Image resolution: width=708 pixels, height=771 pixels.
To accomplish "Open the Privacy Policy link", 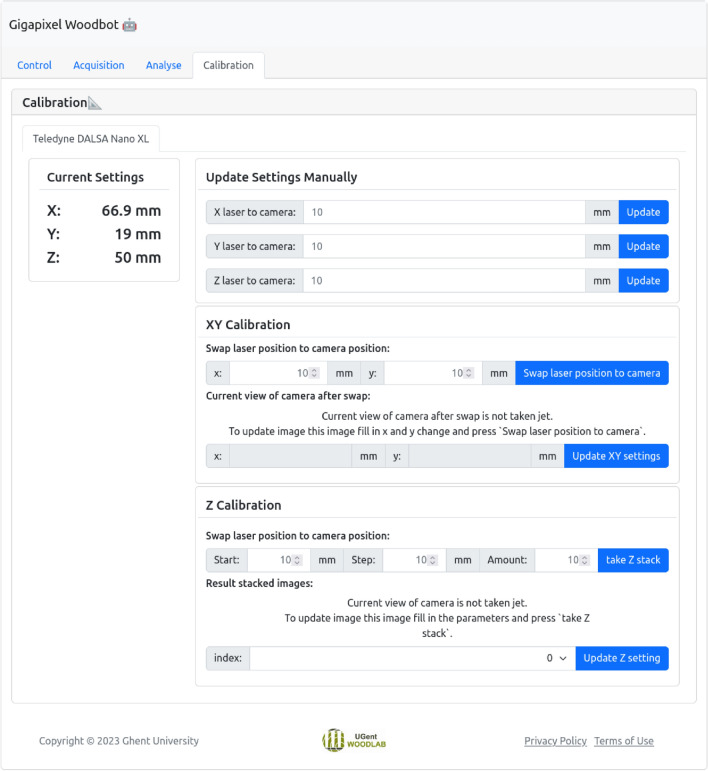I will pyautogui.click(x=555, y=741).
